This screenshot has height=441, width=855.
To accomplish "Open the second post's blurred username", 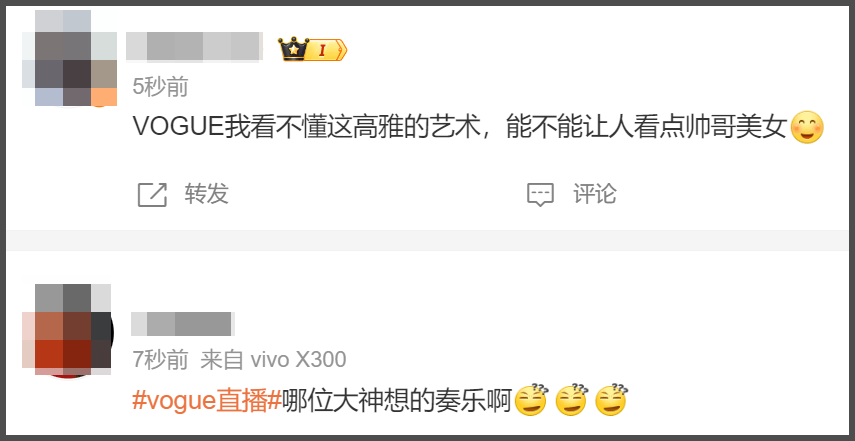I will 183,324.
